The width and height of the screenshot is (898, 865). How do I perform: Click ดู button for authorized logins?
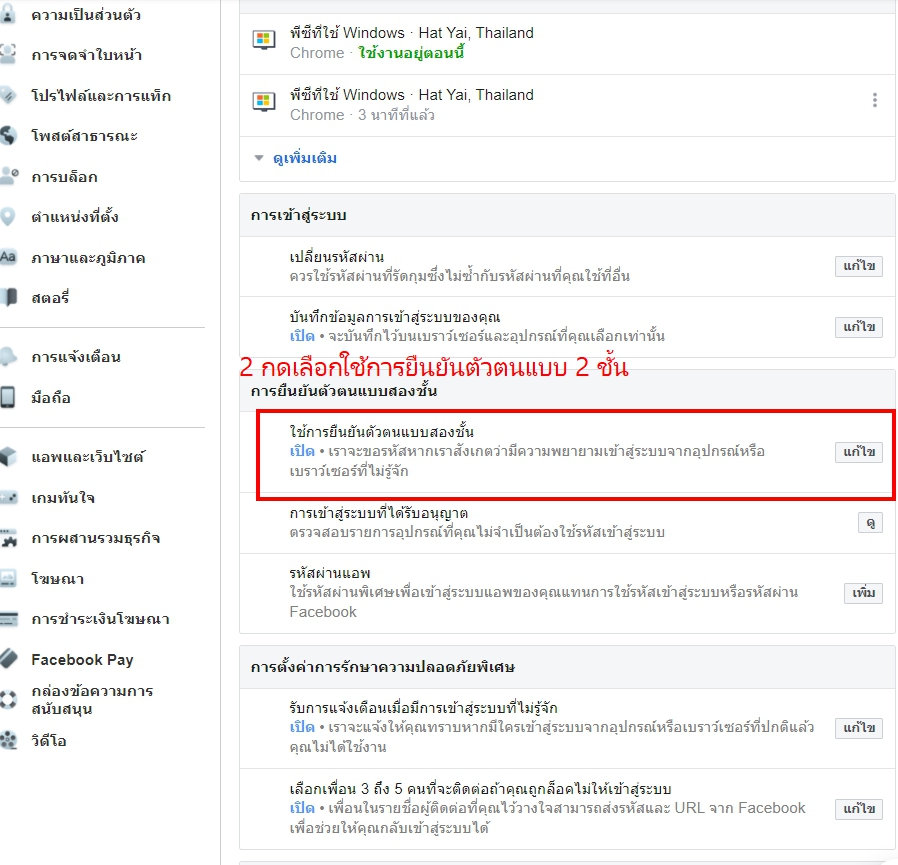coord(870,522)
